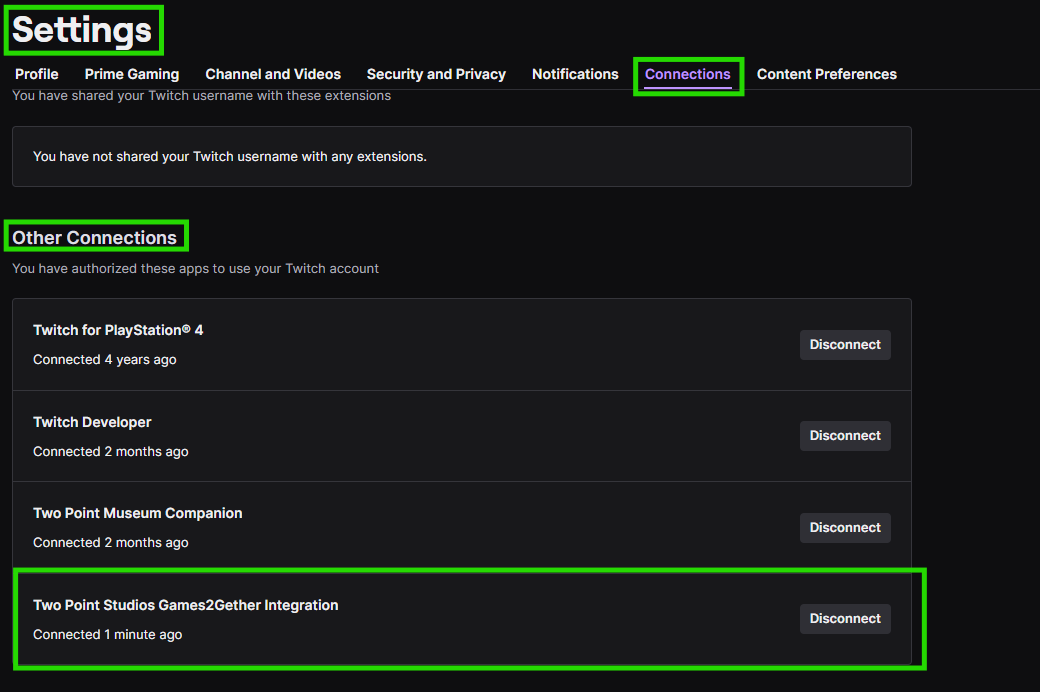Image resolution: width=1040 pixels, height=692 pixels.
Task: Open the Channel and Videos tab
Action: point(273,74)
